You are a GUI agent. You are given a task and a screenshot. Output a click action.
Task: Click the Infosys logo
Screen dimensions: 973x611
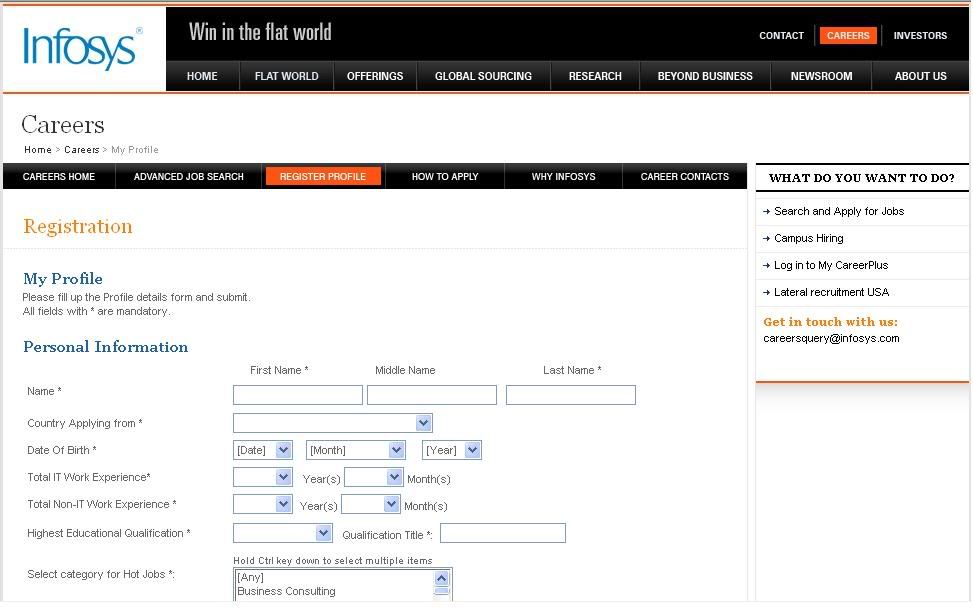tap(82, 48)
